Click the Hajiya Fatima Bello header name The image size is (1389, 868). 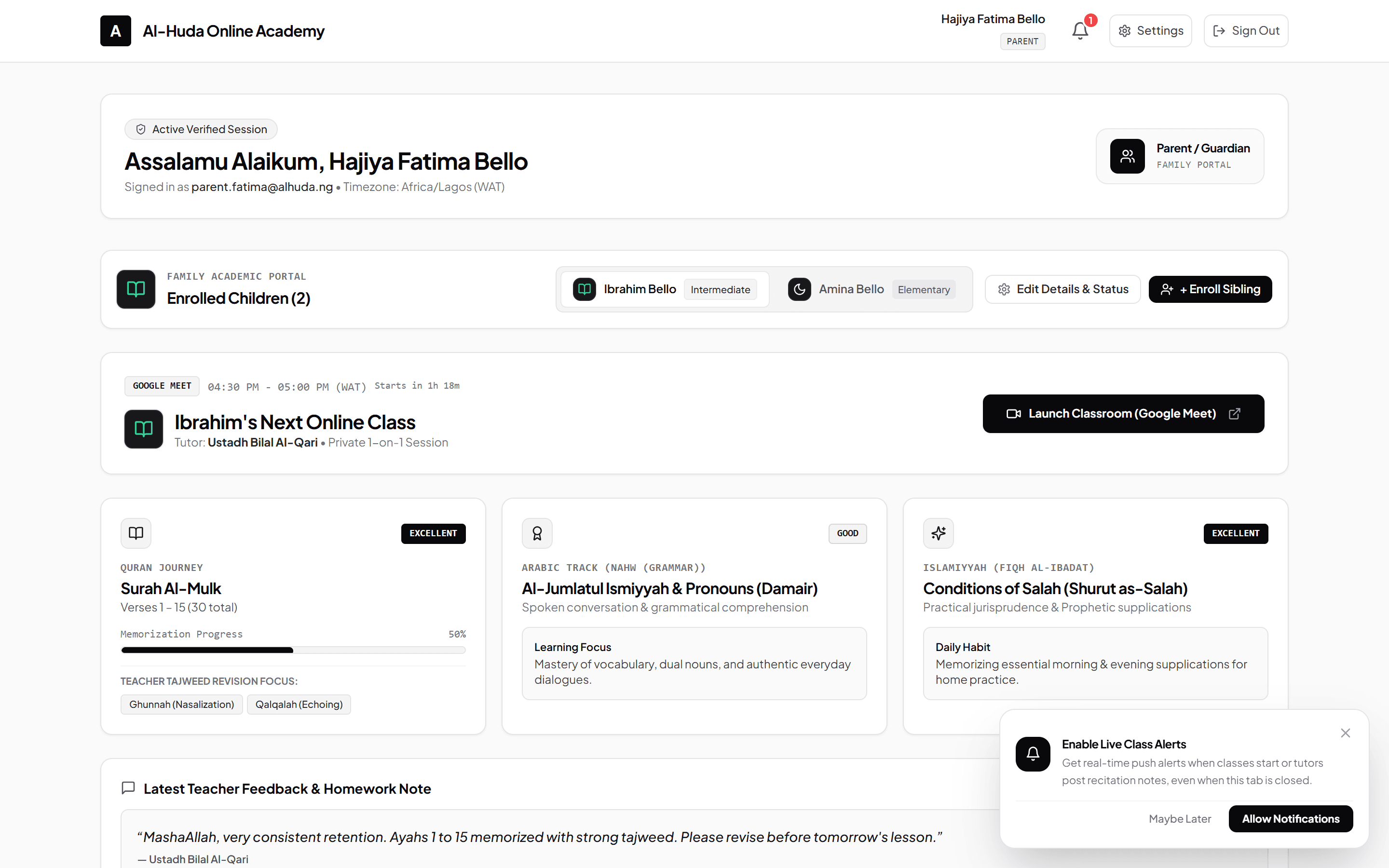[993, 19]
